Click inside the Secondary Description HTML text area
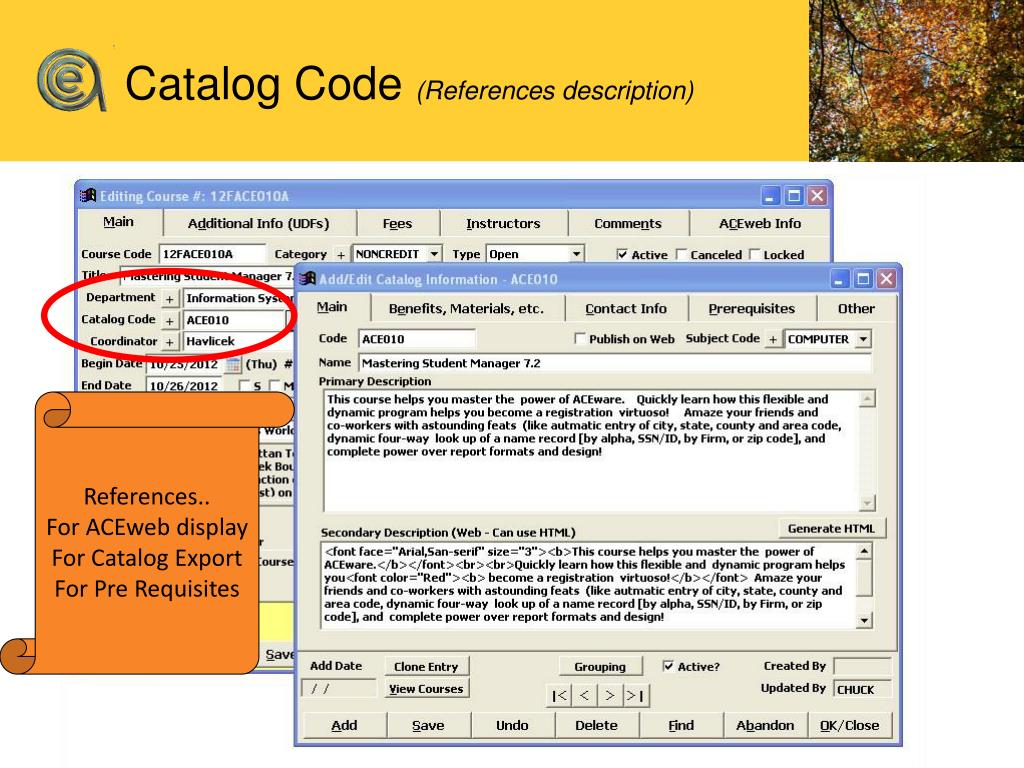Image resolution: width=1024 pixels, height=768 pixels. pos(588,586)
